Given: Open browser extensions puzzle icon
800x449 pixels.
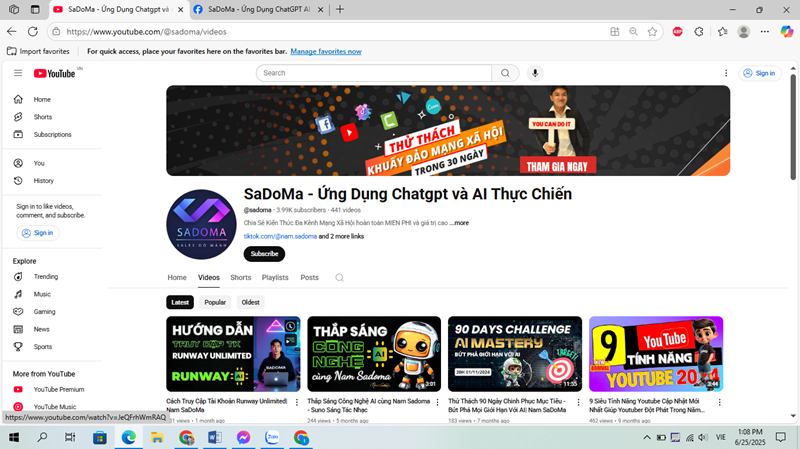Looking at the screenshot, I should click(699, 32).
